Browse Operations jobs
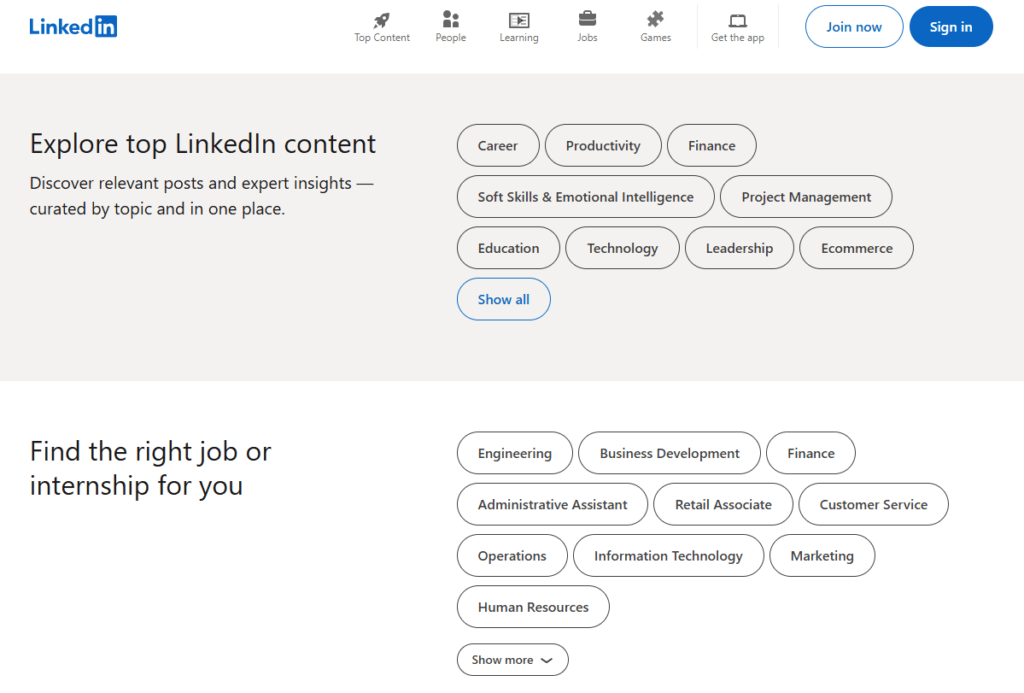This screenshot has width=1024, height=693. click(512, 556)
